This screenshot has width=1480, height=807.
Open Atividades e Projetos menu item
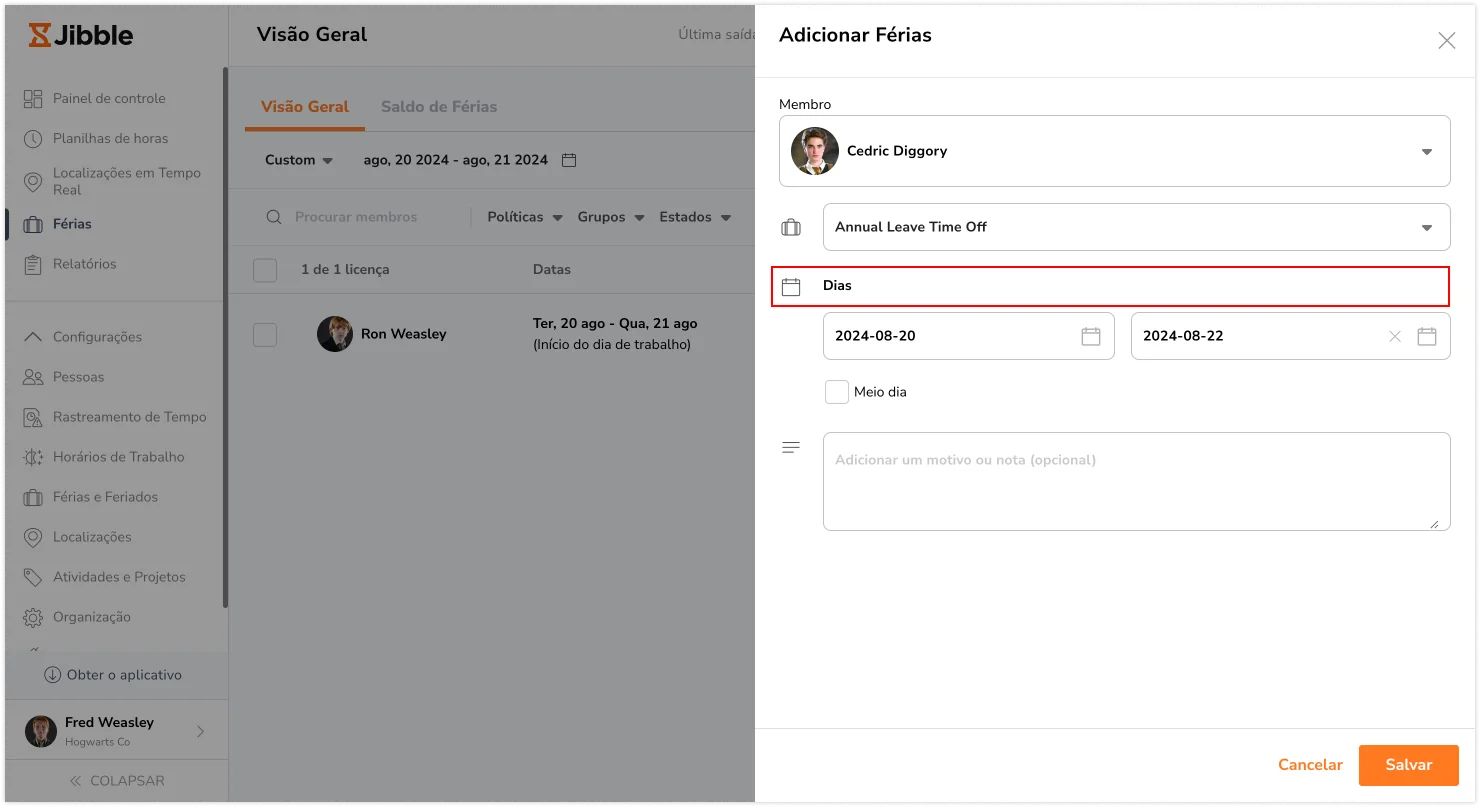[119, 577]
